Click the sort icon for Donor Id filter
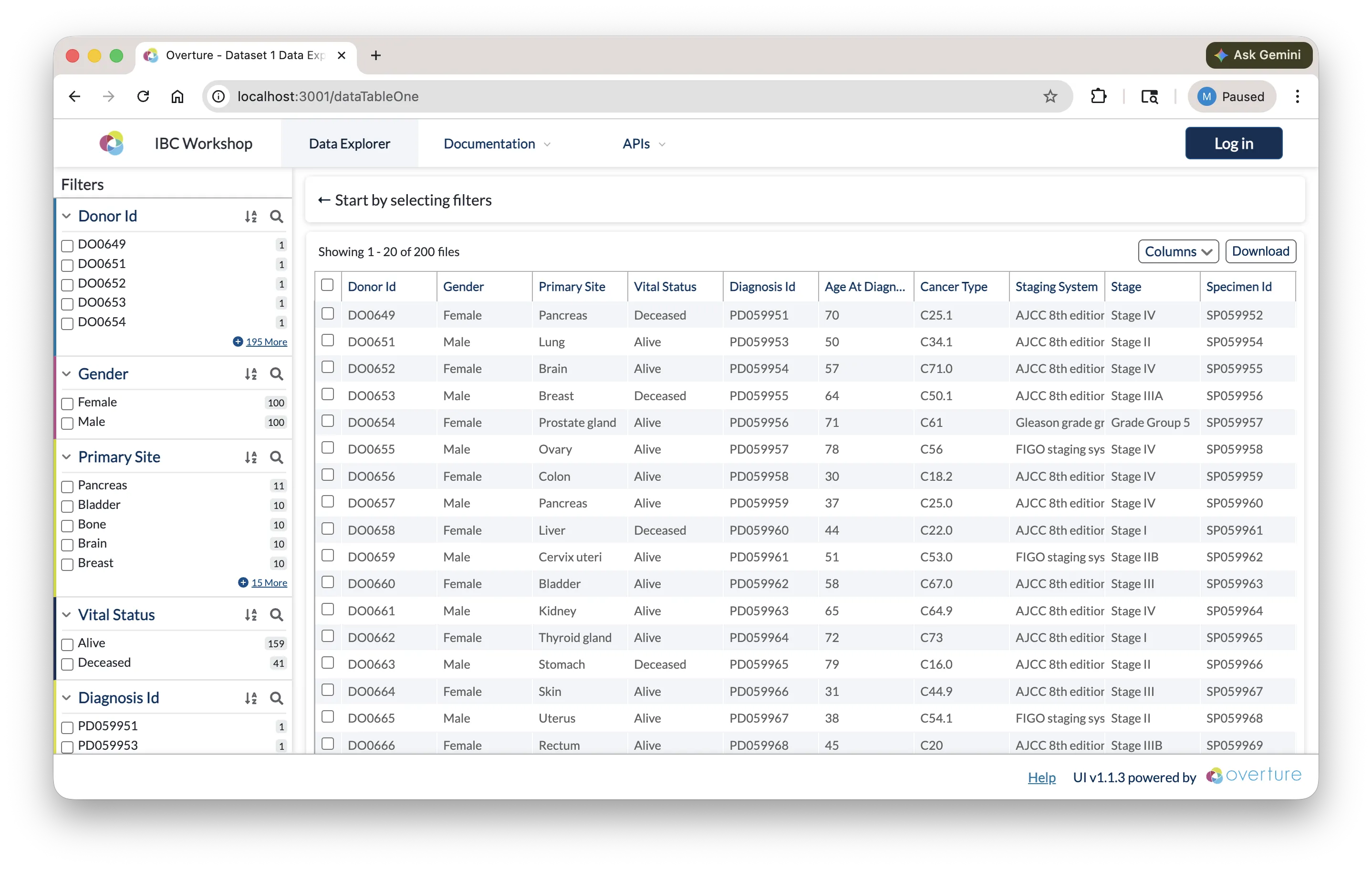This screenshot has height=870, width=1372. point(251,217)
